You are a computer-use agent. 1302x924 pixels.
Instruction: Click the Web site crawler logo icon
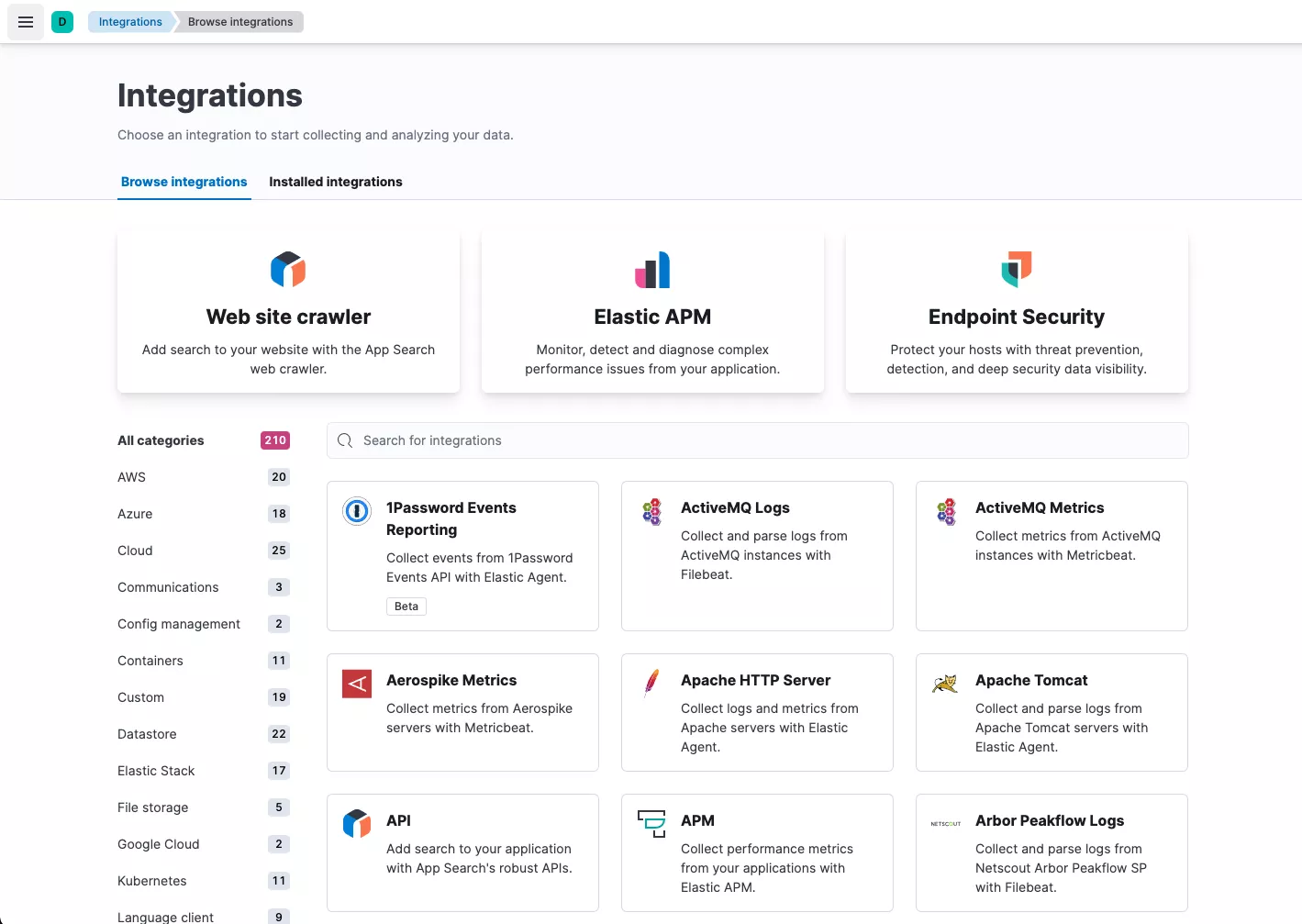pyautogui.click(x=288, y=270)
